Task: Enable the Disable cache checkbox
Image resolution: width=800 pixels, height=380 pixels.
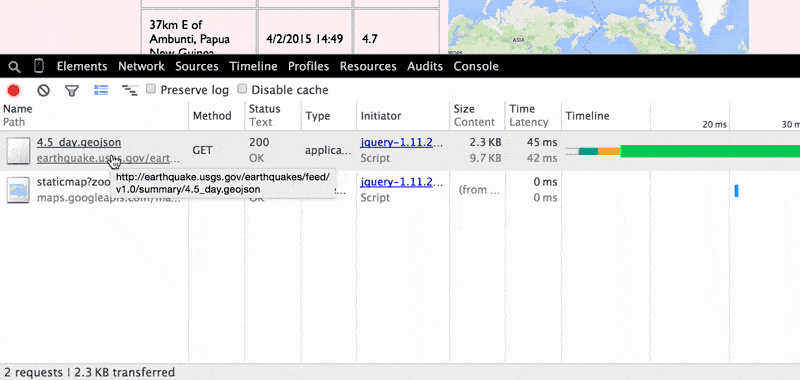Action: [x=242, y=89]
